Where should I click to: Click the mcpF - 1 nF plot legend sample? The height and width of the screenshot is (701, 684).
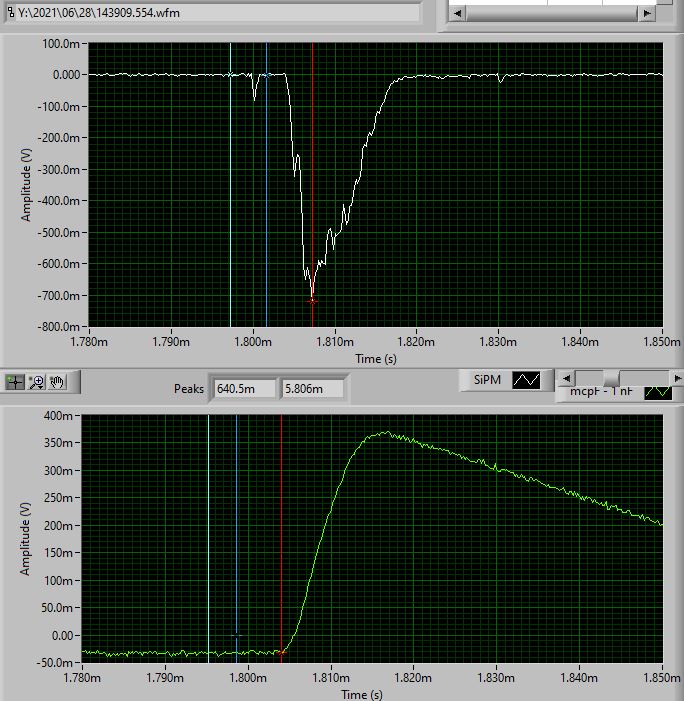[x=658, y=393]
